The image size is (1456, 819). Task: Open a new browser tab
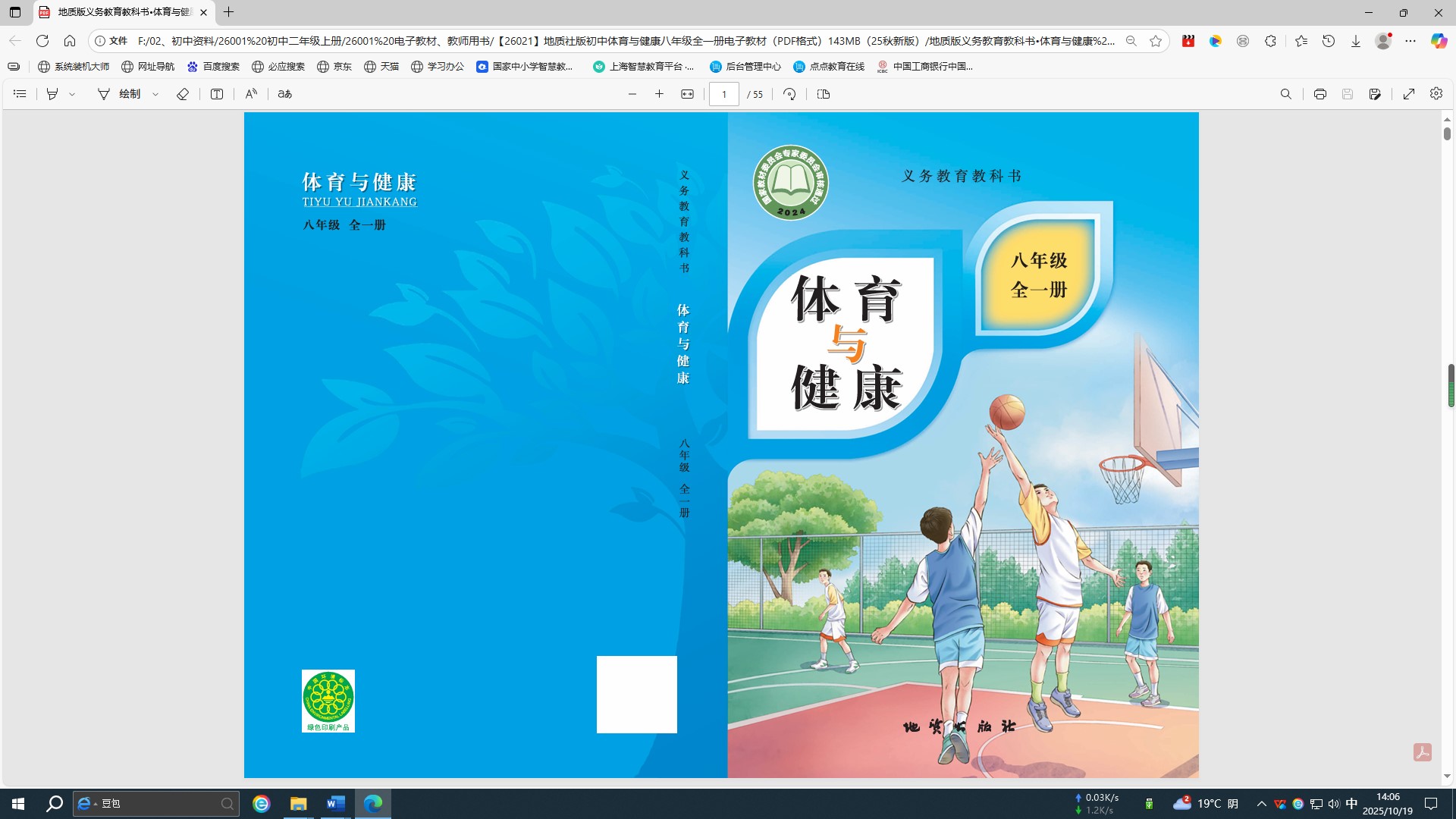pyautogui.click(x=228, y=12)
